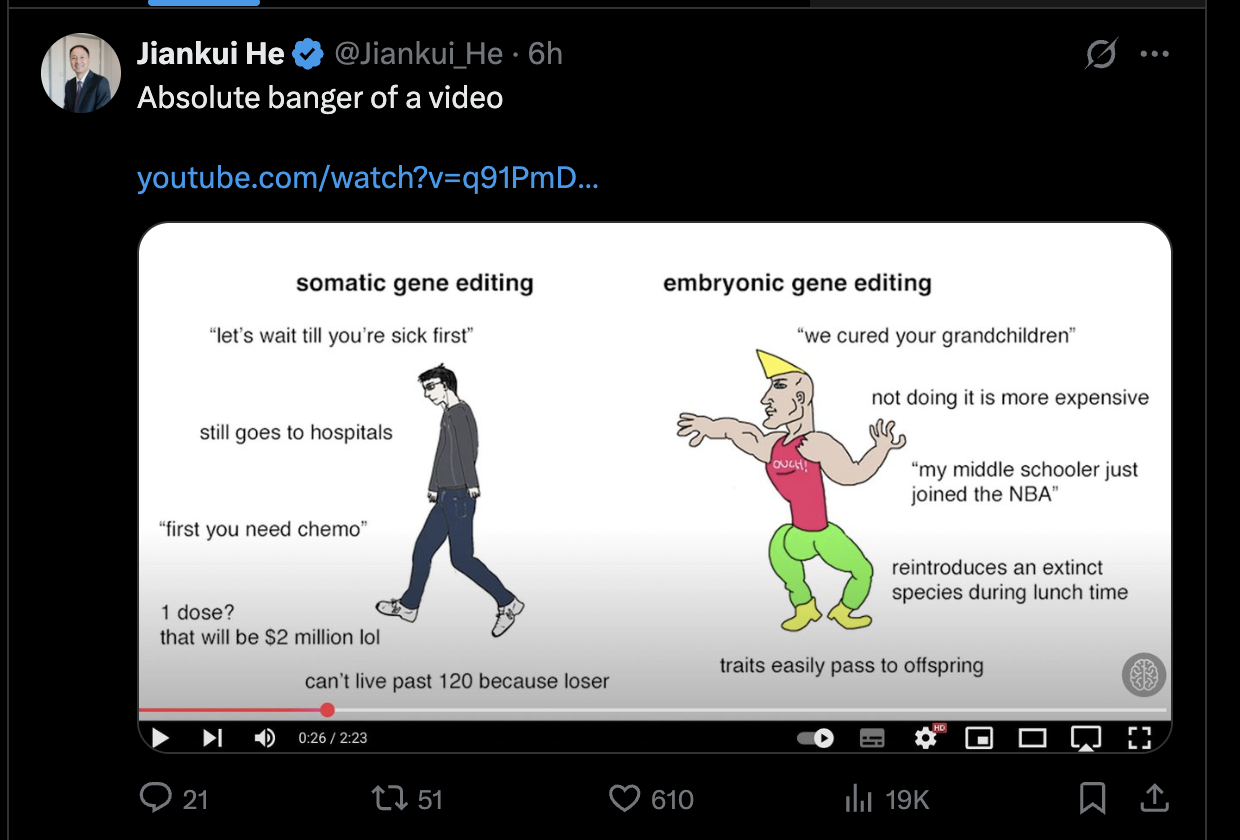Bookmark this tweet
The width and height of the screenshot is (1240, 840).
(x=1092, y=798)
